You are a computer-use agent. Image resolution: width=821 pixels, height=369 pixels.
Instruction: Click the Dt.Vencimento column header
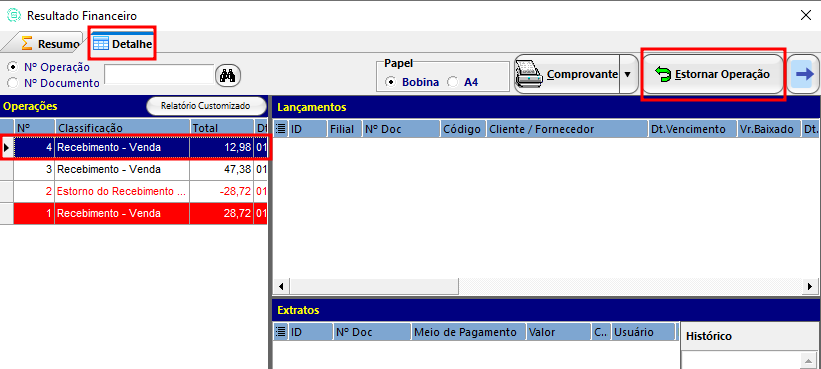tap(692, 129)
